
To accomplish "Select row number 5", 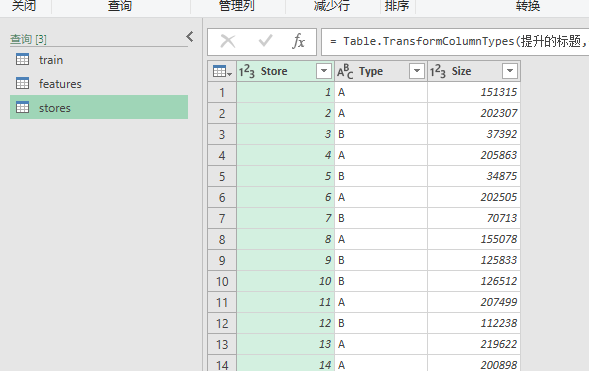I will coord(222,176).
